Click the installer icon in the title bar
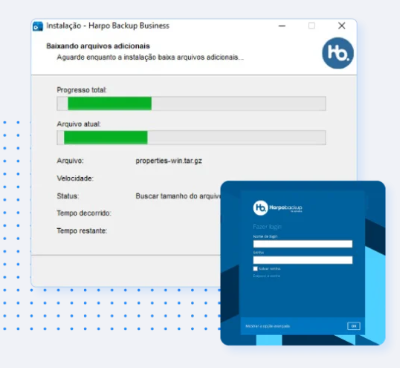 38,26
